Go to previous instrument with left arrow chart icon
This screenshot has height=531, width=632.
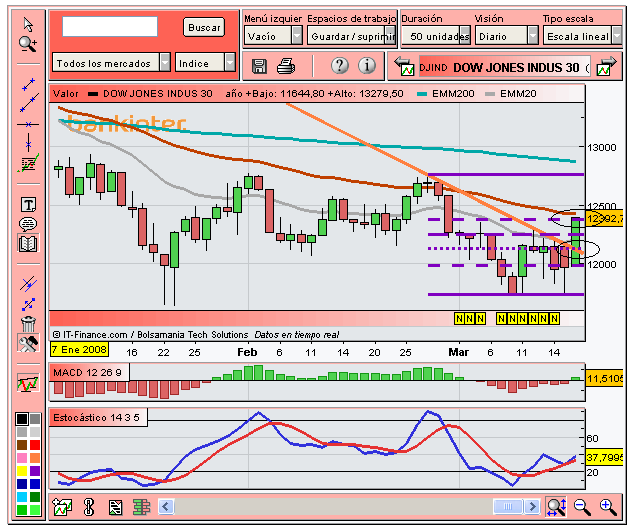404,66
